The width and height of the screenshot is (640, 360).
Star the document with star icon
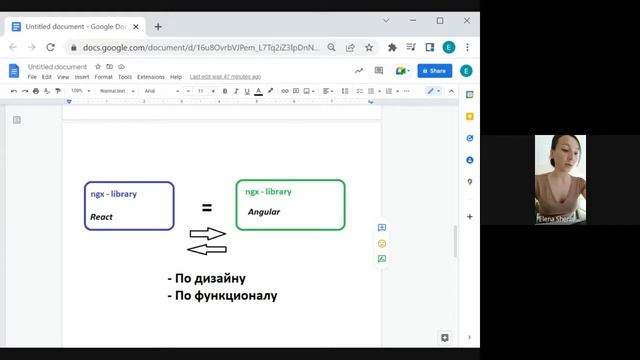point(98,67)
